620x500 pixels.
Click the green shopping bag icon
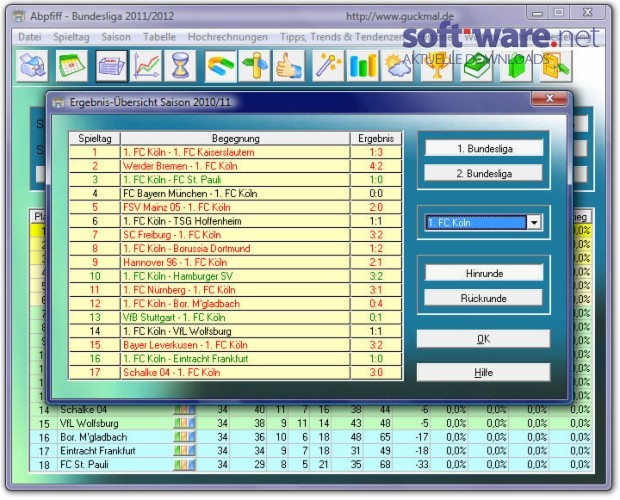point(516,66)
